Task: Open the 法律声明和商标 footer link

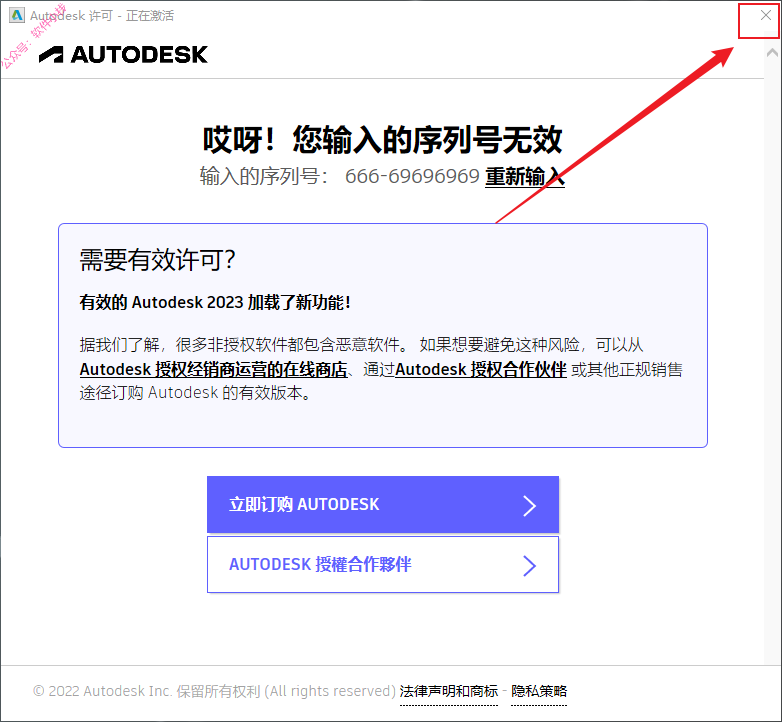Action: 448,691
